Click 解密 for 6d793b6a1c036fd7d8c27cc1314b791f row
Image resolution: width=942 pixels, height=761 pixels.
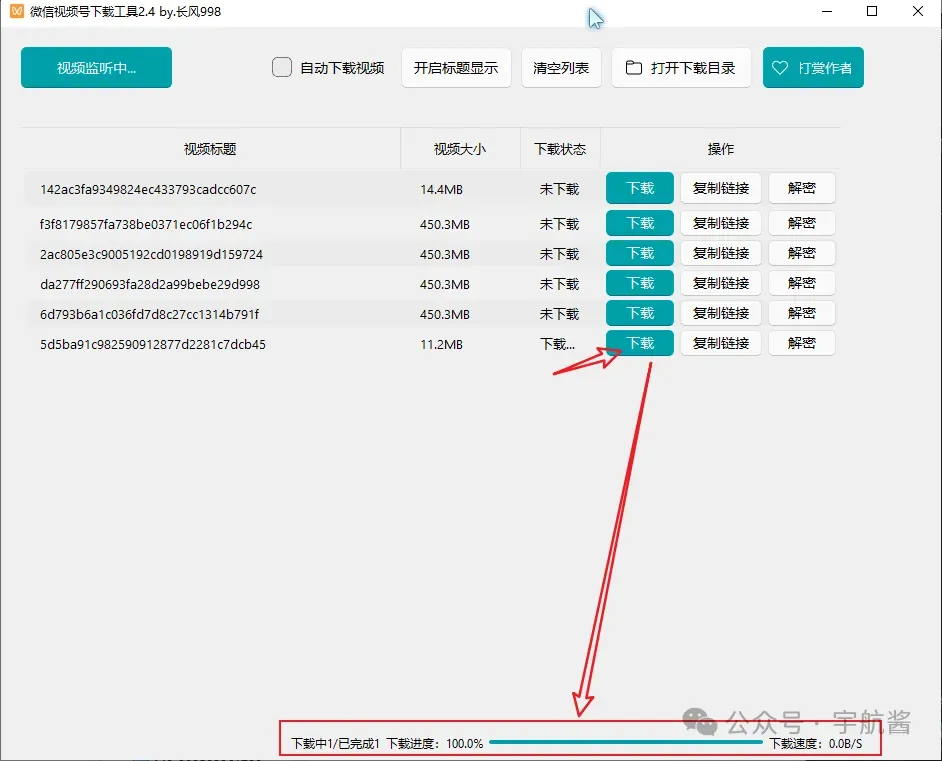801,313
